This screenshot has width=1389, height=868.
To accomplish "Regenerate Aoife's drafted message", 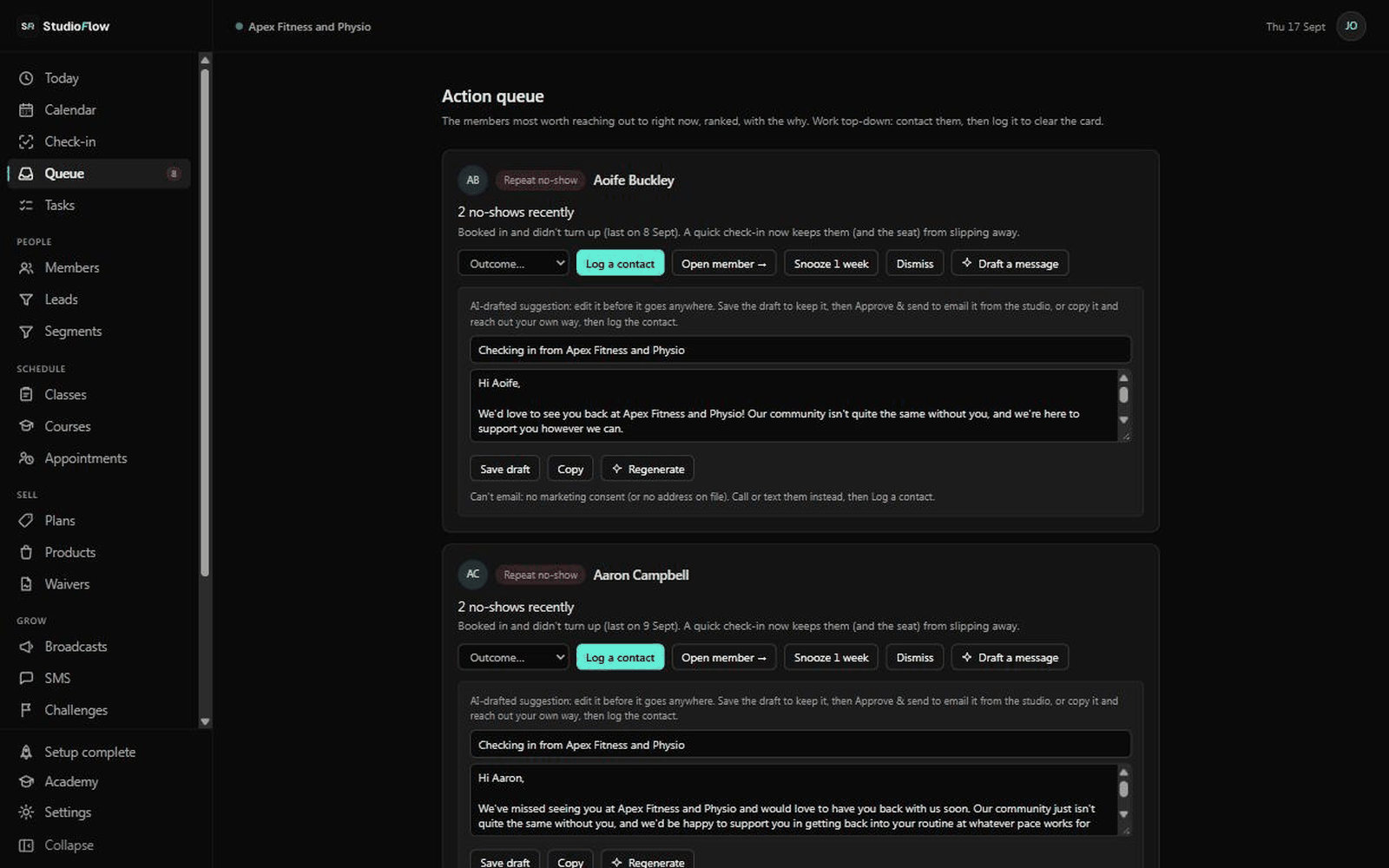I will click(648, 469).
